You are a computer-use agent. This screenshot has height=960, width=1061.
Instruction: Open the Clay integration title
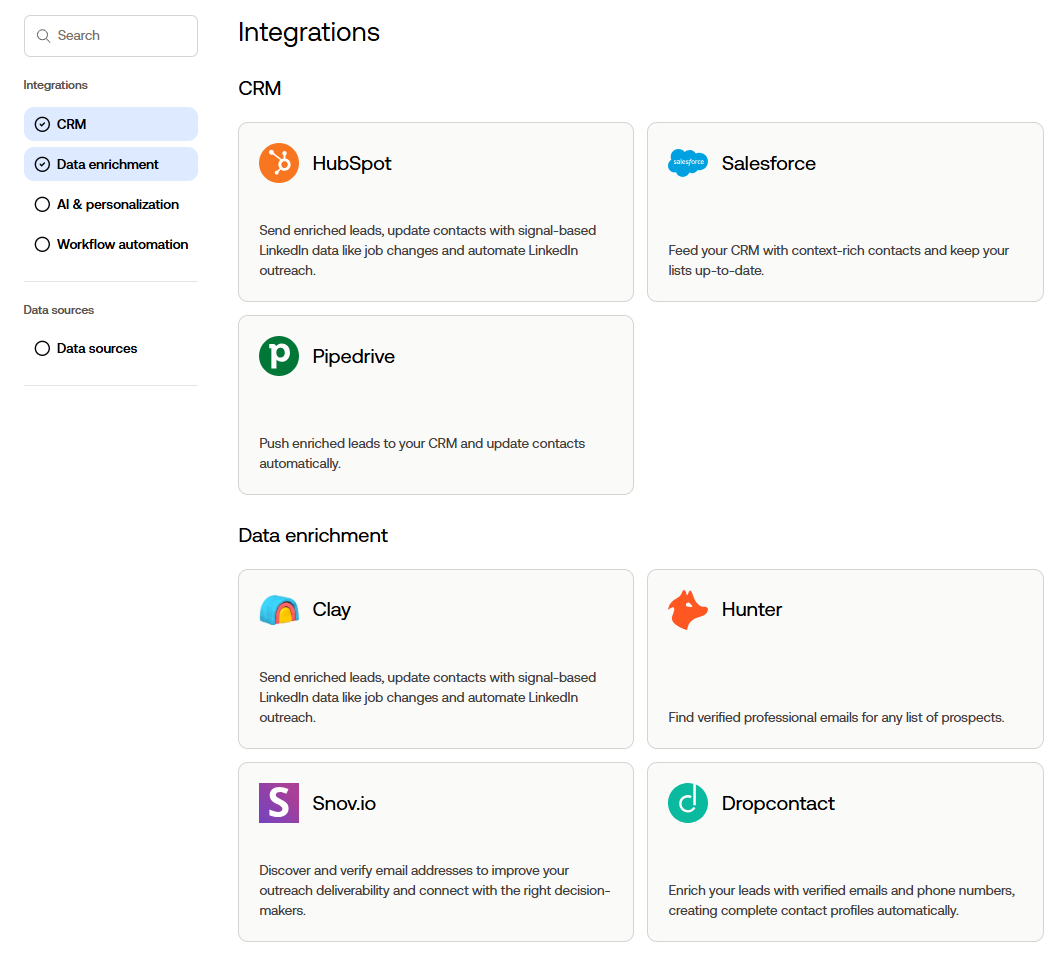[332, 610]
